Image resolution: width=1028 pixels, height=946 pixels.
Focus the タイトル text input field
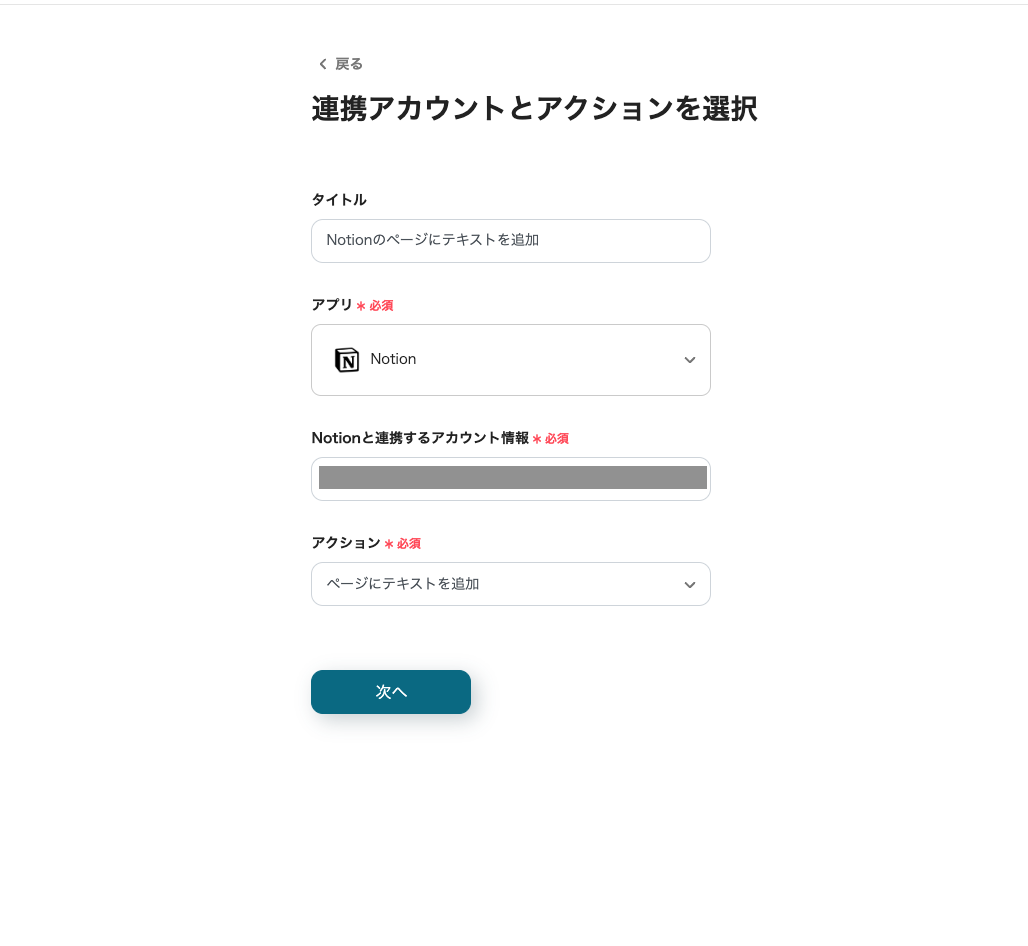coord(511,241)
